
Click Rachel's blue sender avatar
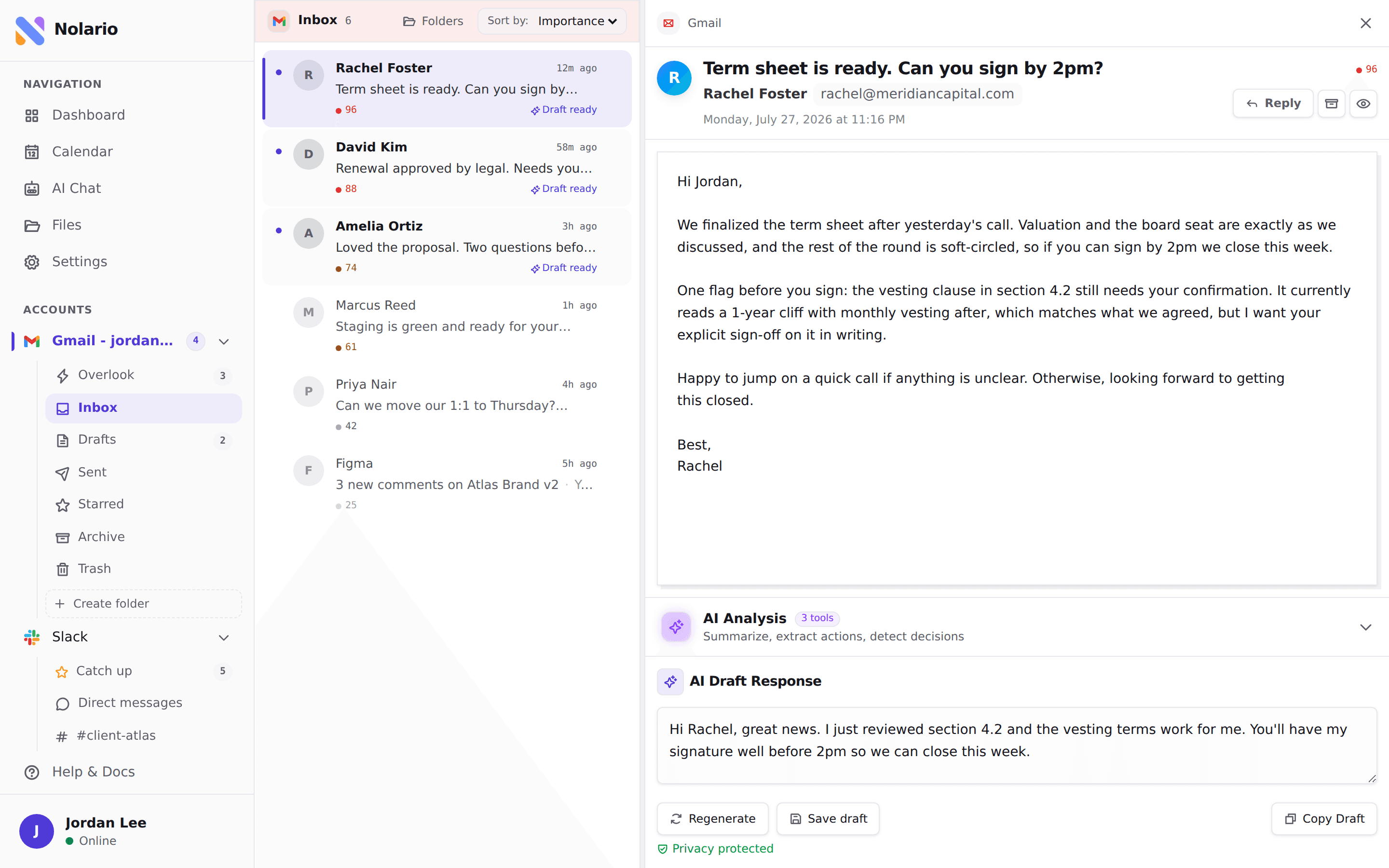click(x=674, y=78)
